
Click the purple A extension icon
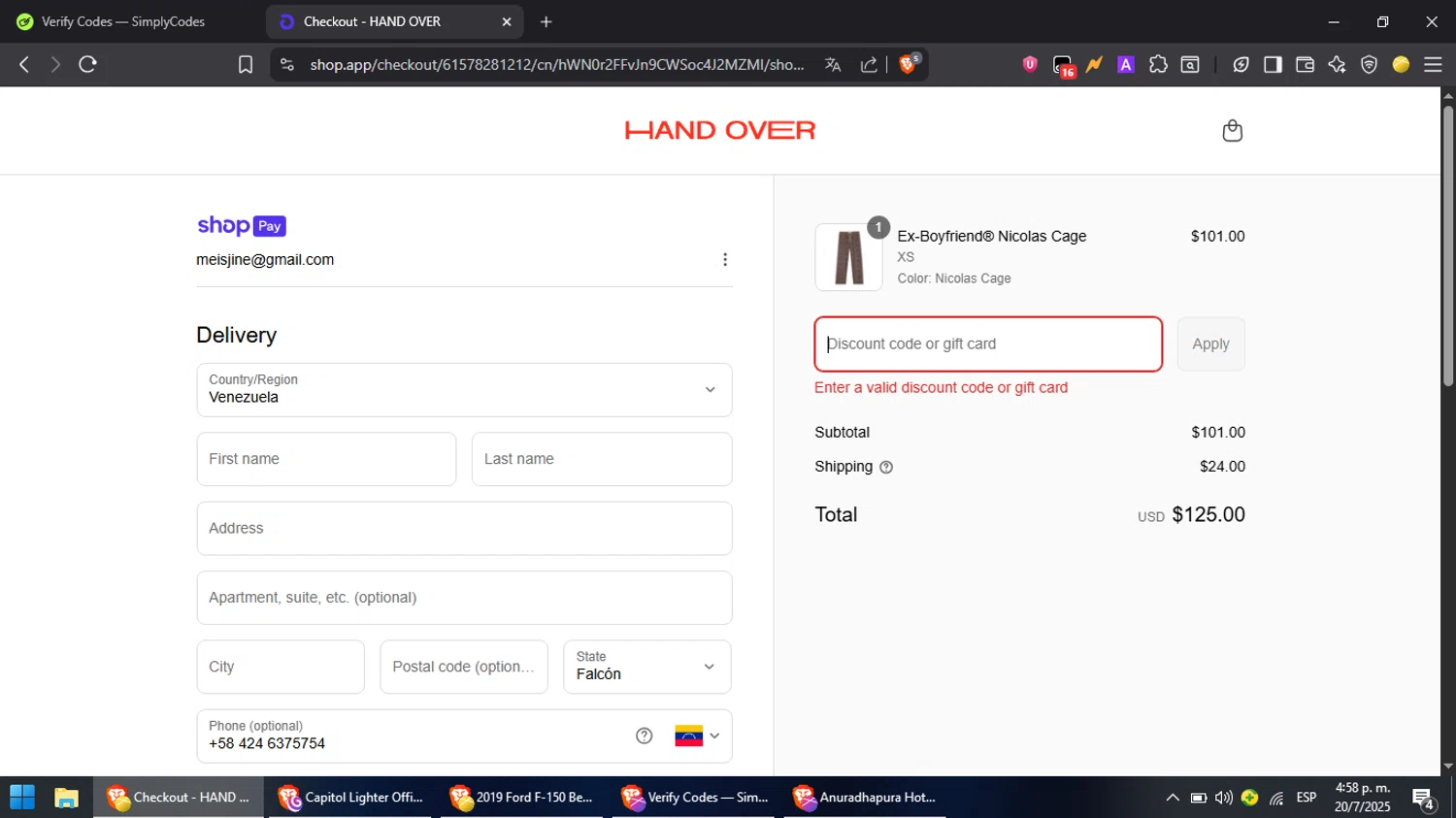pos(1126,64)
